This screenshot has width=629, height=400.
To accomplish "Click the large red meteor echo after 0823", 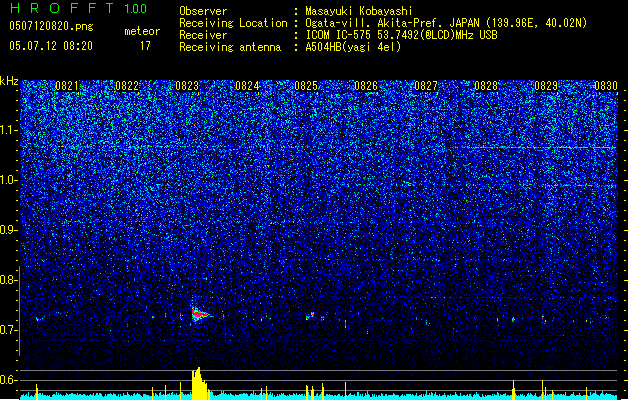I will click(x=200, y=315).
